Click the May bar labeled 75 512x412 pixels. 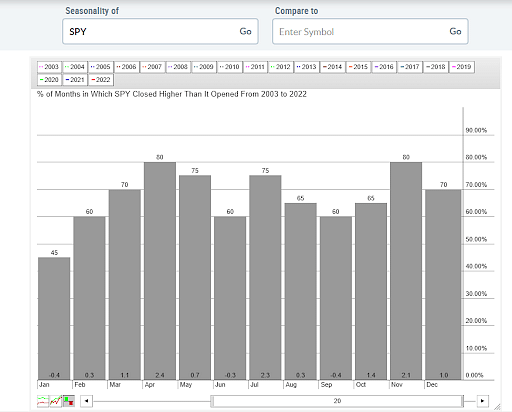pyautogui.click(x=195, y=277)
